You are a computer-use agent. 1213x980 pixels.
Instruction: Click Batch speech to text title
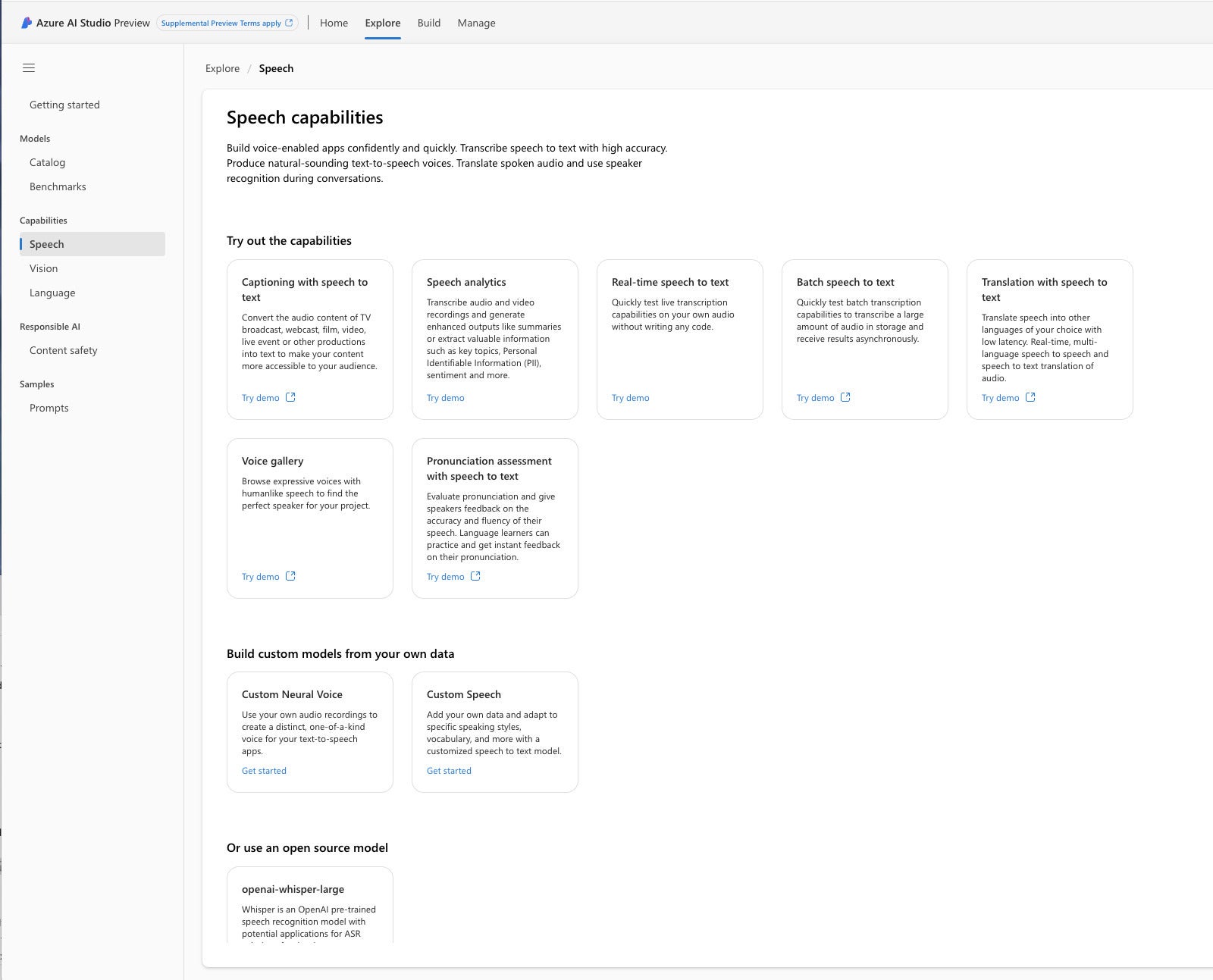click(x=845, y=282)
